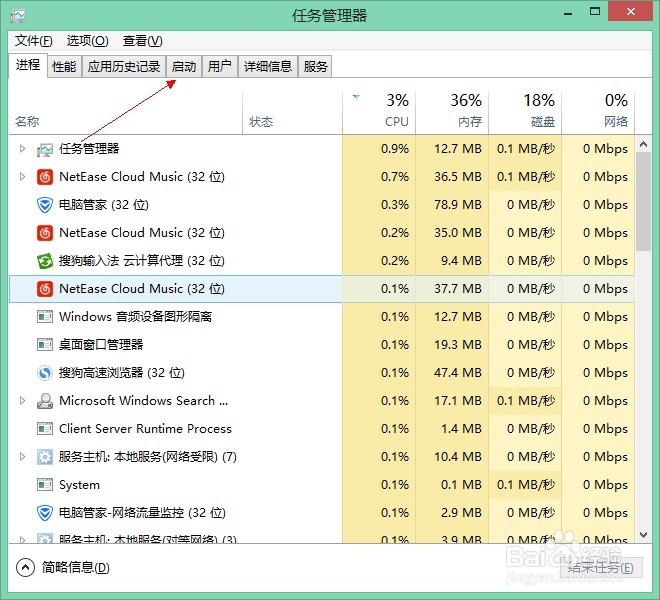Switch to the 详细信息 tab
Viewport: 660px width, 600px height.
268,67
